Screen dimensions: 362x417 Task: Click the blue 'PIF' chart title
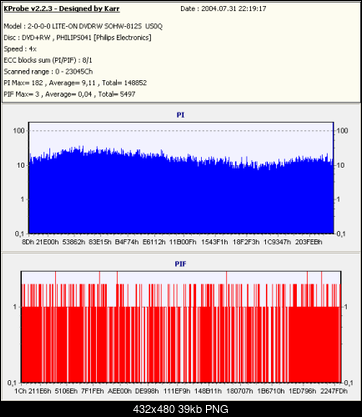(180, 264)
